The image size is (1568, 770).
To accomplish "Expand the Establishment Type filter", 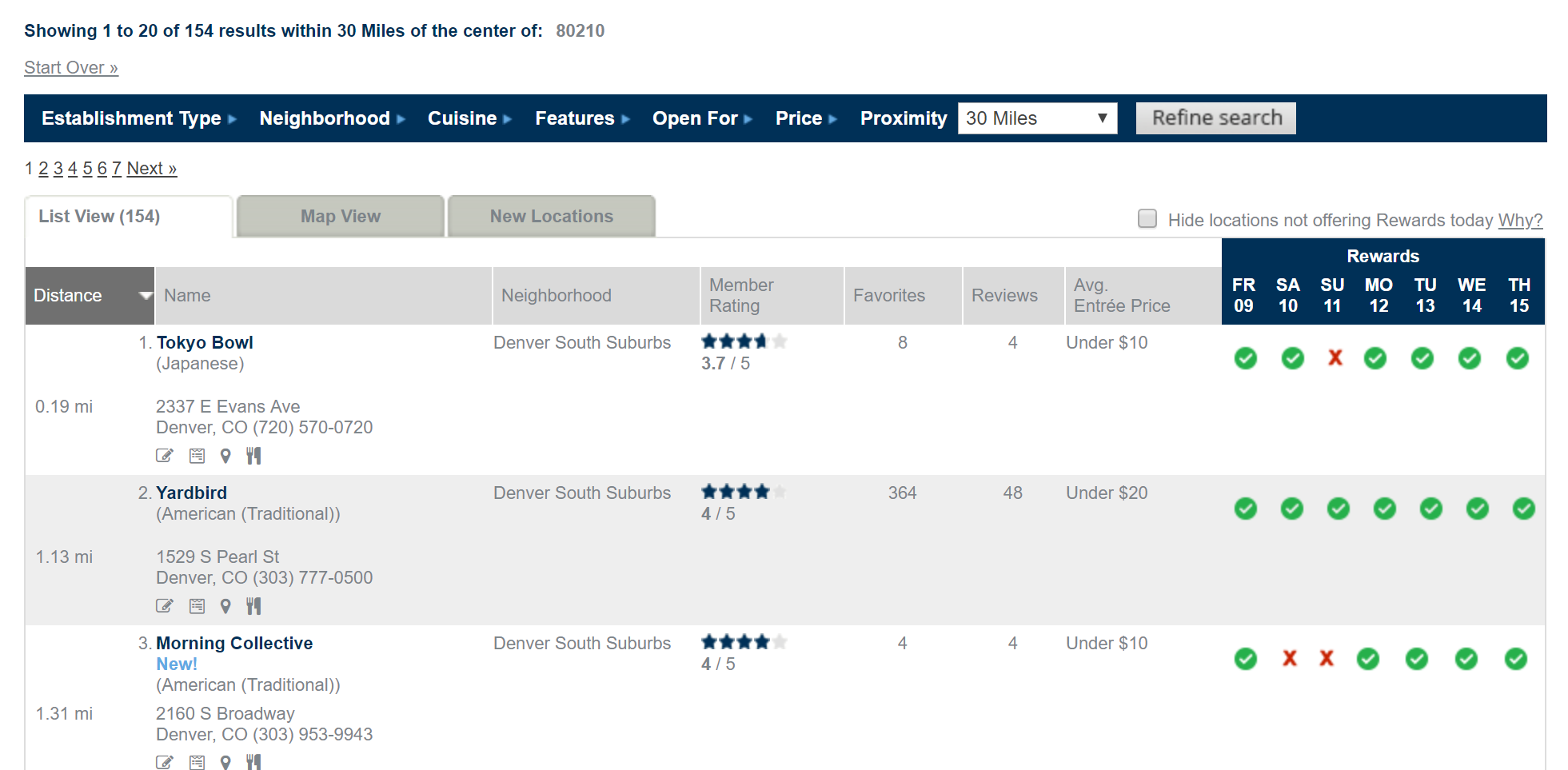I will click(138, 118).
